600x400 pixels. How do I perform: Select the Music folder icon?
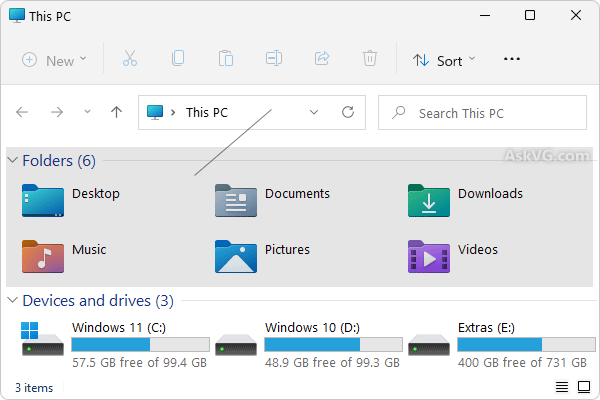point(43,256)
